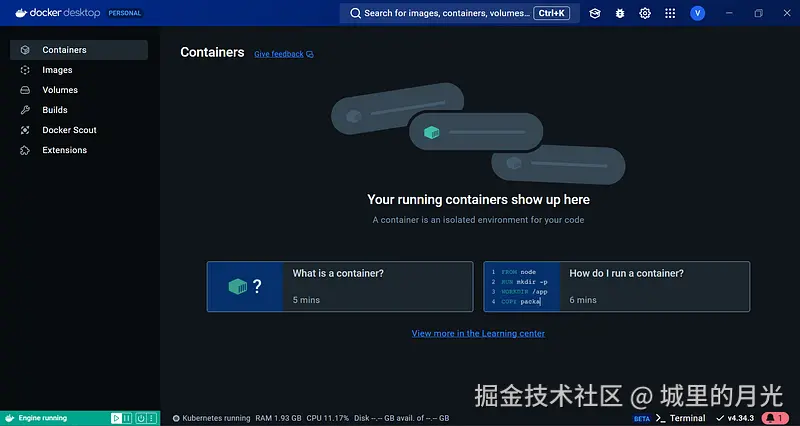
Task: Open the Troubleshoot bug icon
Action: [620, 13]
